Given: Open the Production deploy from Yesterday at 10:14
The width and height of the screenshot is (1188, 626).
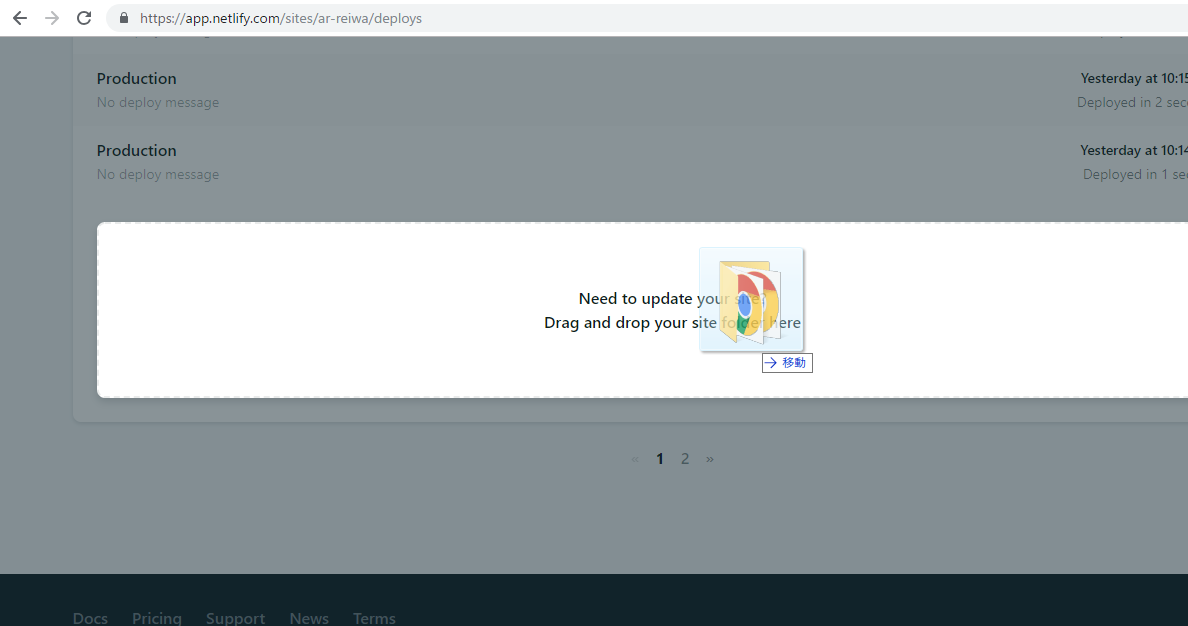Looking at the screenshot, I should 136,151.
